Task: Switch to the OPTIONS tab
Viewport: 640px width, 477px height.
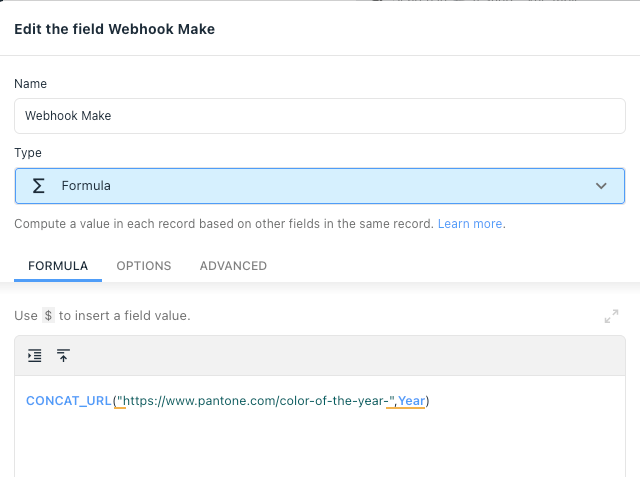Action: pyautogui.click(x=144, y=266)
